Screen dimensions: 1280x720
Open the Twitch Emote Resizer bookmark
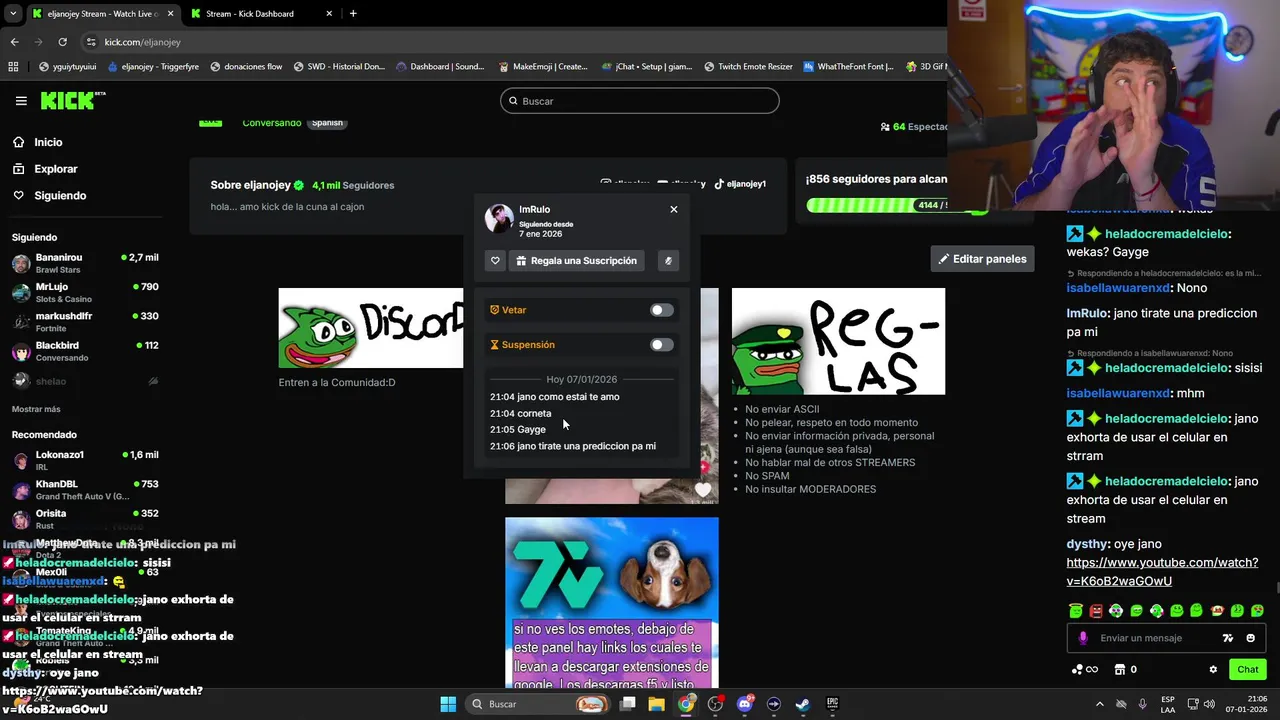click(x=748, y=67)
